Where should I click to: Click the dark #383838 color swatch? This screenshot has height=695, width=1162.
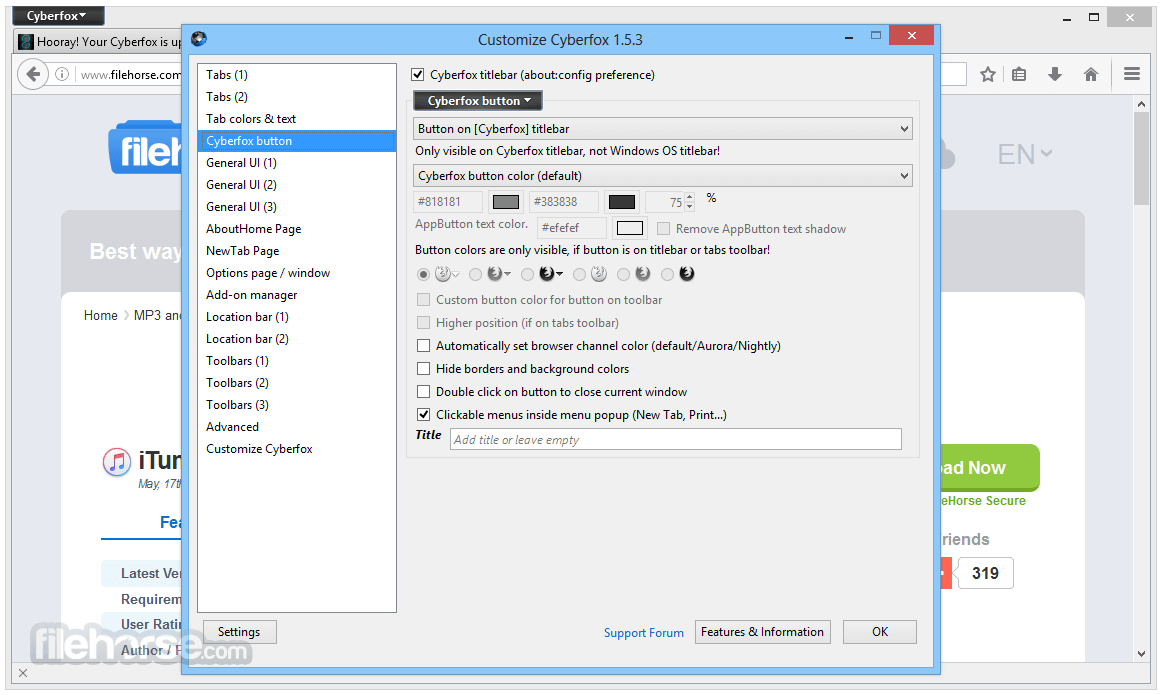tap(622, 202)
